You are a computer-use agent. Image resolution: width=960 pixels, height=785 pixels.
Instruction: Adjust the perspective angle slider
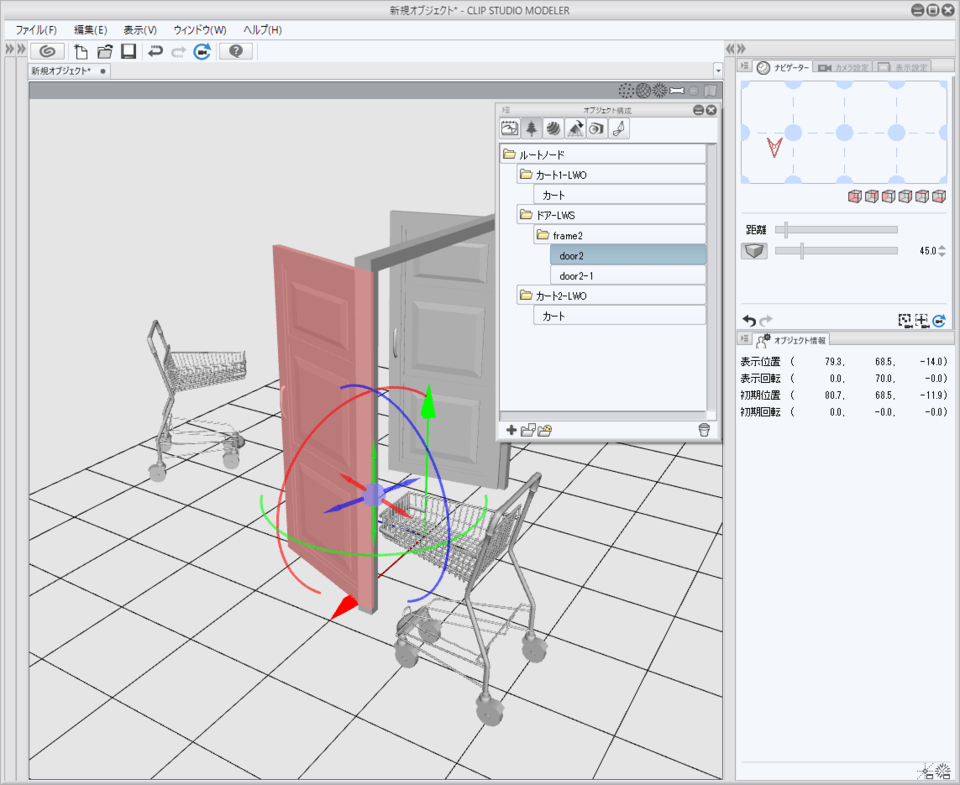pos(836,250)
